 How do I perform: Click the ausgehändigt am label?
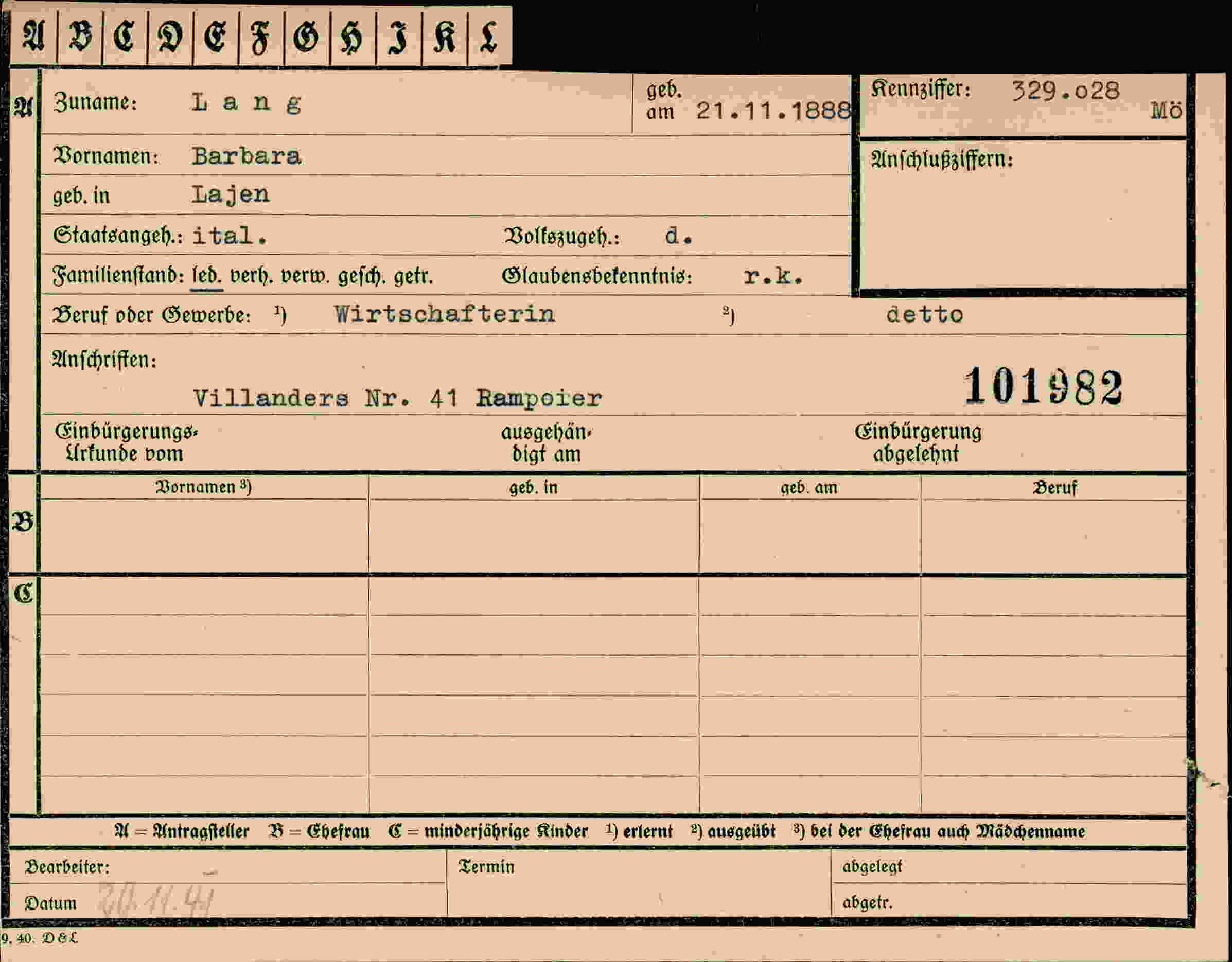pyautogui.click(x=546, y=443)
